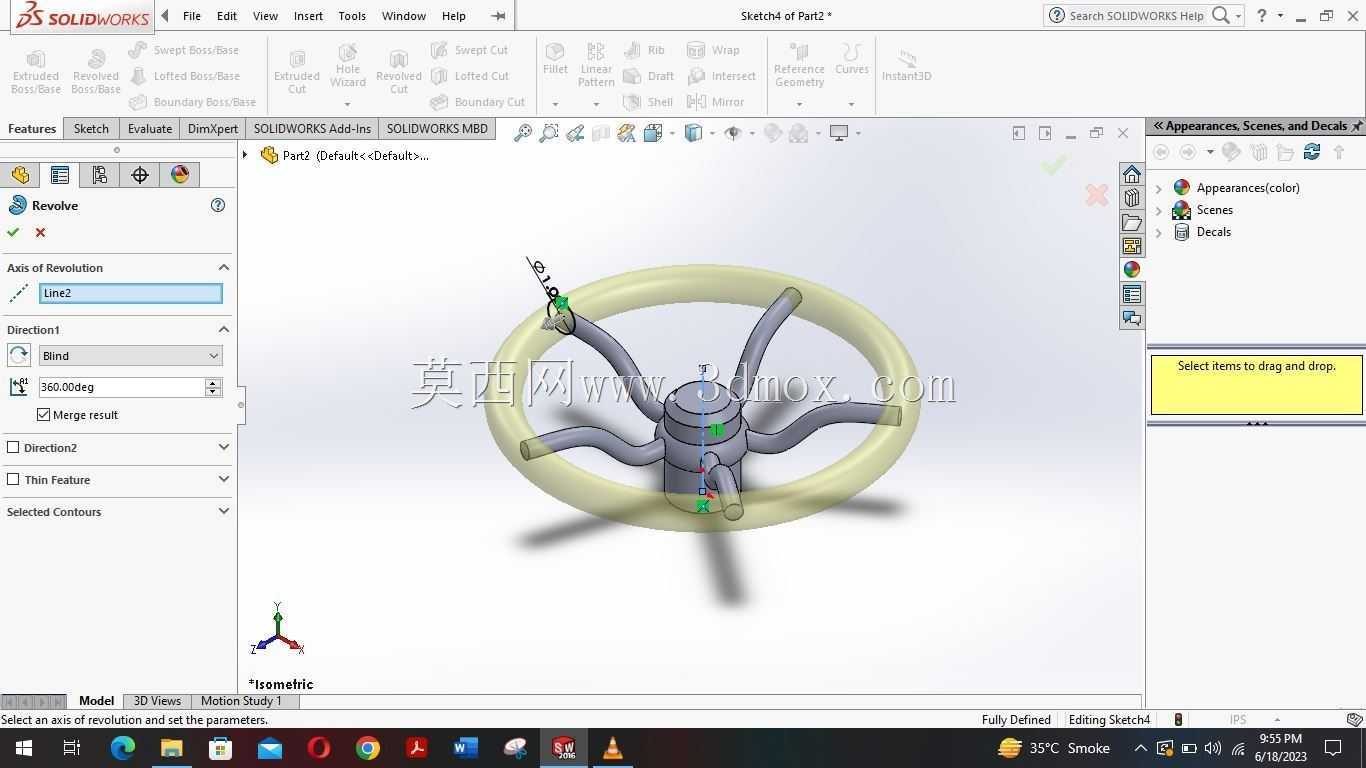Open Design Library task pane icon
The width and height of the screenshot is (1366, 768).
(x=1132, y=198)
